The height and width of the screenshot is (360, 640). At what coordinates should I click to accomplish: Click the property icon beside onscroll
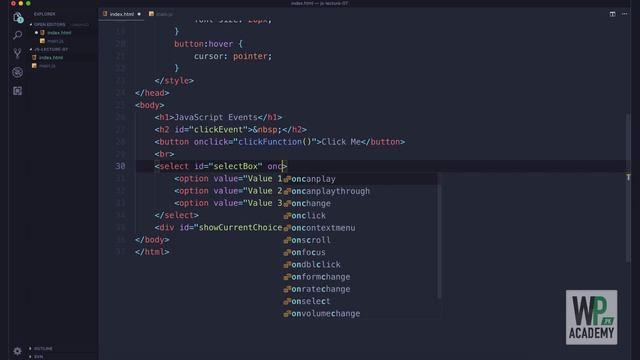(x=287, y=240)
